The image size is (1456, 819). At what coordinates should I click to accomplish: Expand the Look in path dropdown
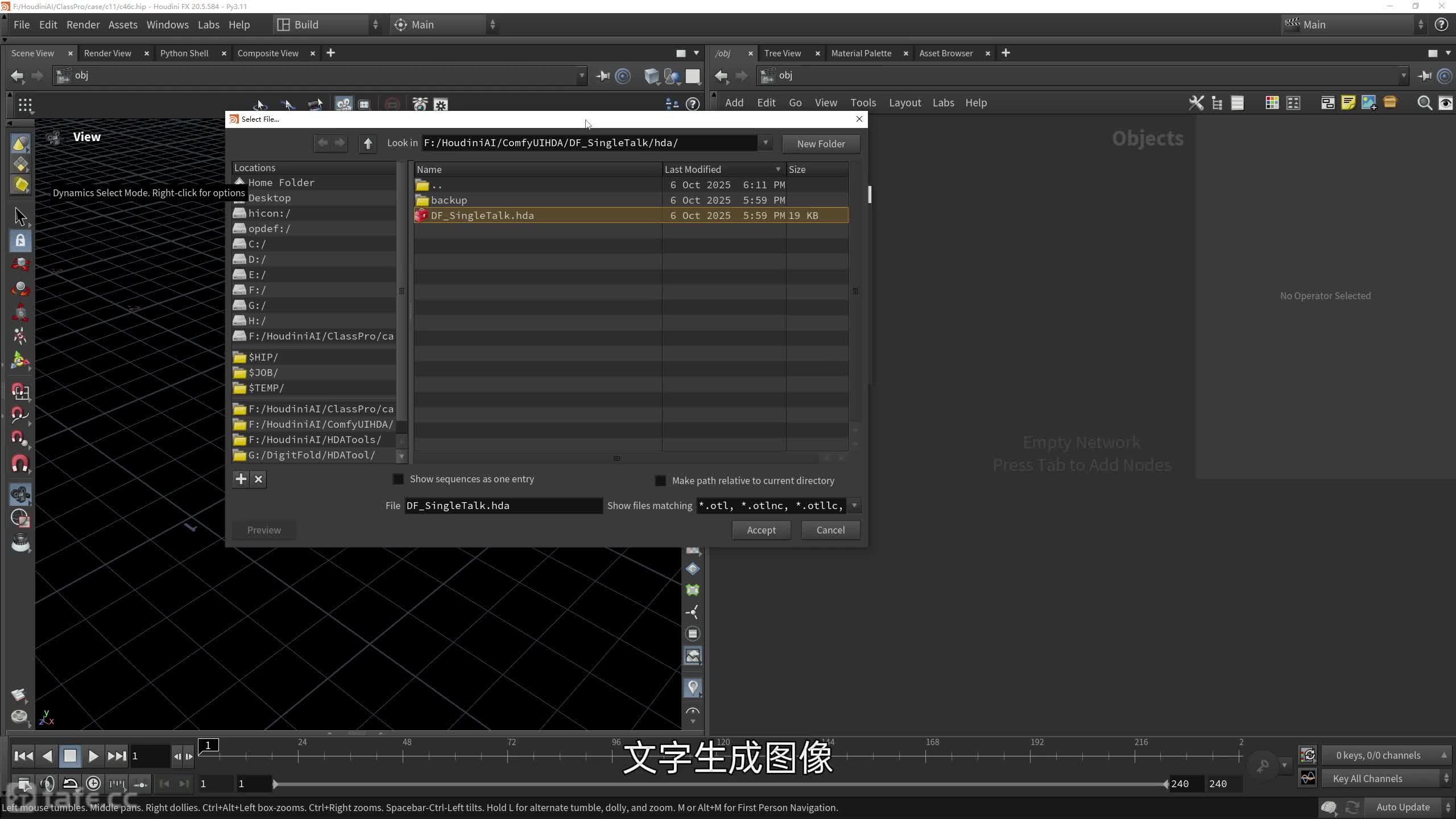coord(766,143)
